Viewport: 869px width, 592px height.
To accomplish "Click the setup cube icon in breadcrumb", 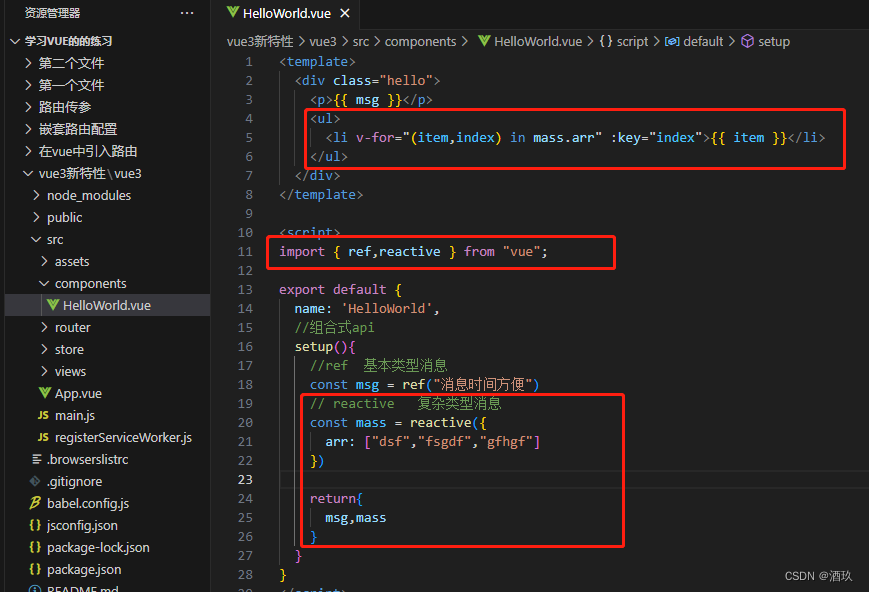I will click(x=748, y=41).
